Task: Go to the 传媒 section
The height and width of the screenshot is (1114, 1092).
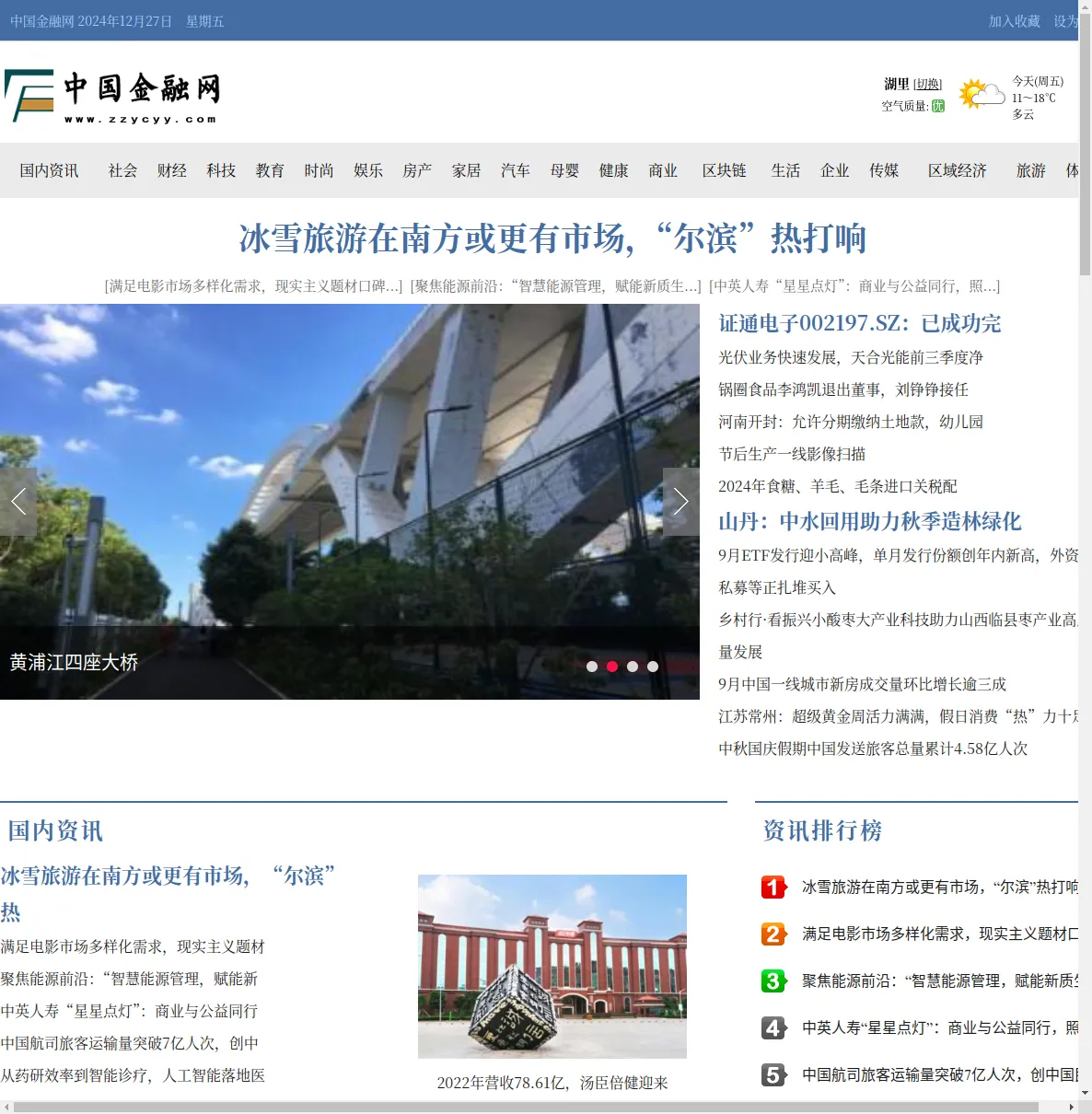Action: [x=884, y=170]
